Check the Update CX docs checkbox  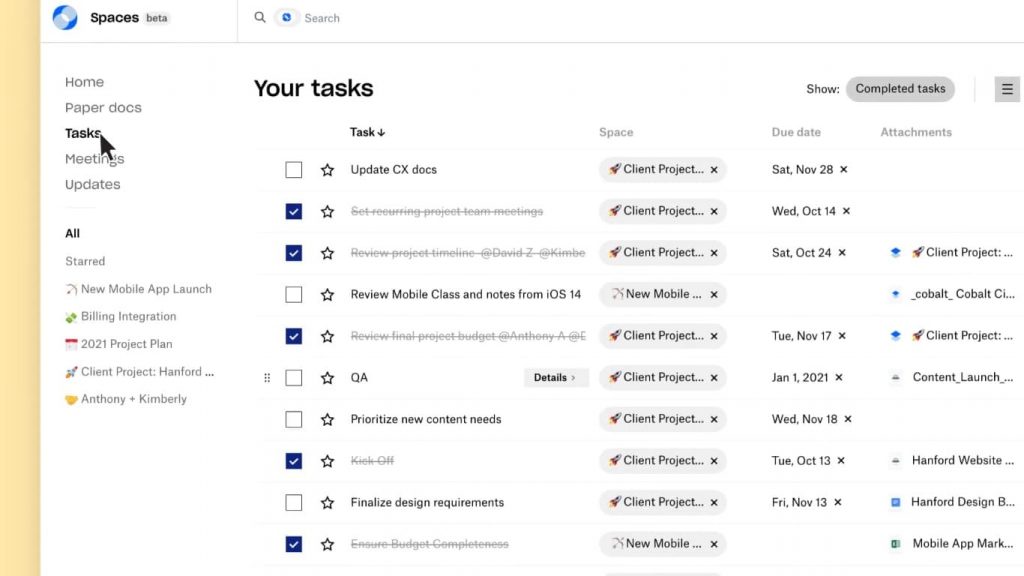click(x=293, y=170)
